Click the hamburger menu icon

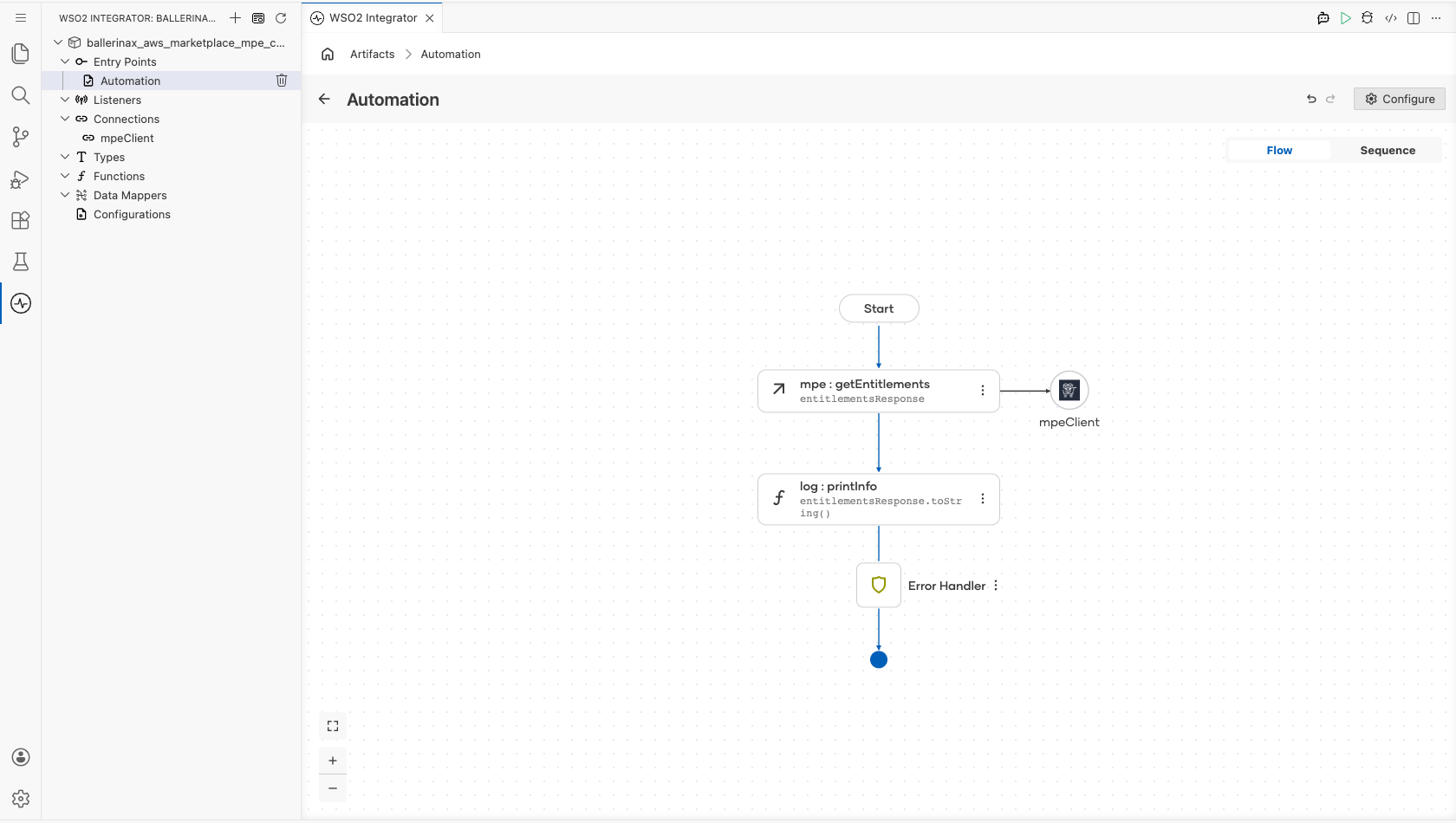point(21,17)
